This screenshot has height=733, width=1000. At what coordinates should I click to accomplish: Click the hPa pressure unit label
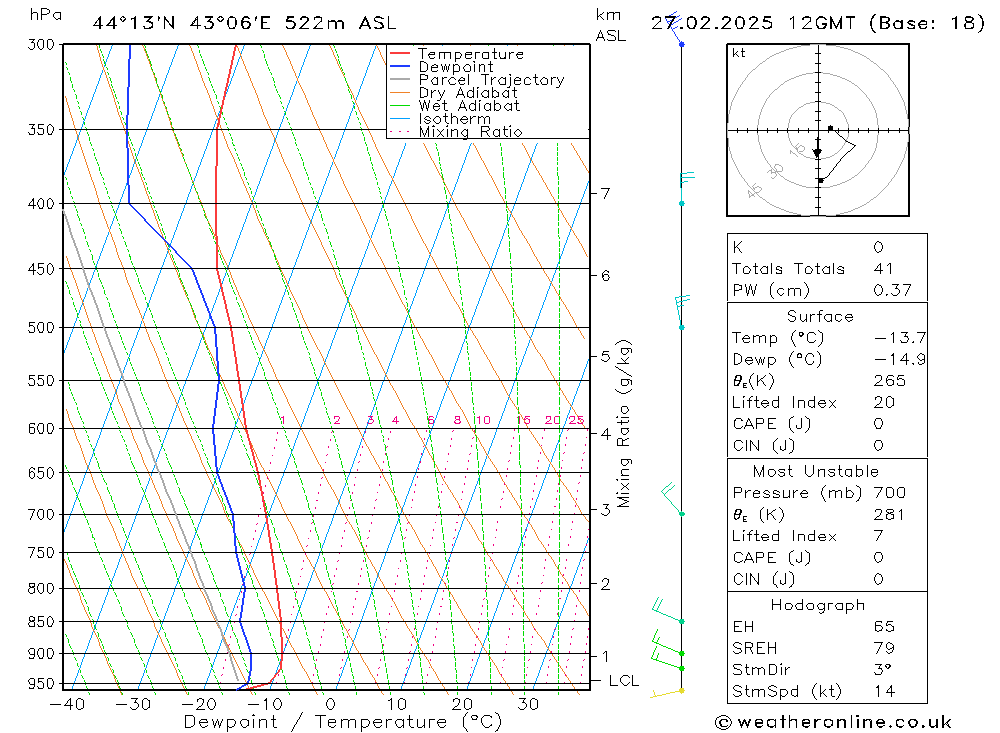(x=45, y=14)
